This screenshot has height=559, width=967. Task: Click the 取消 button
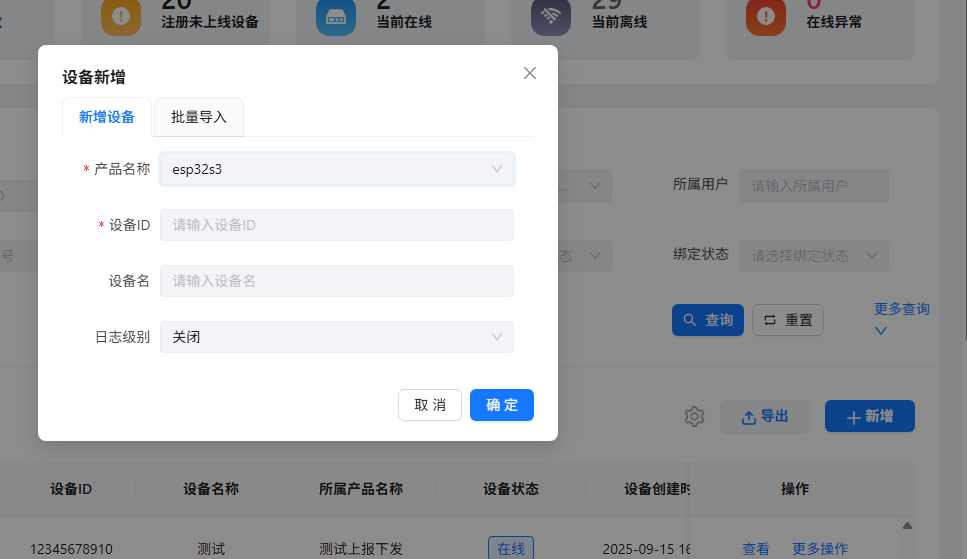point(430,405)
